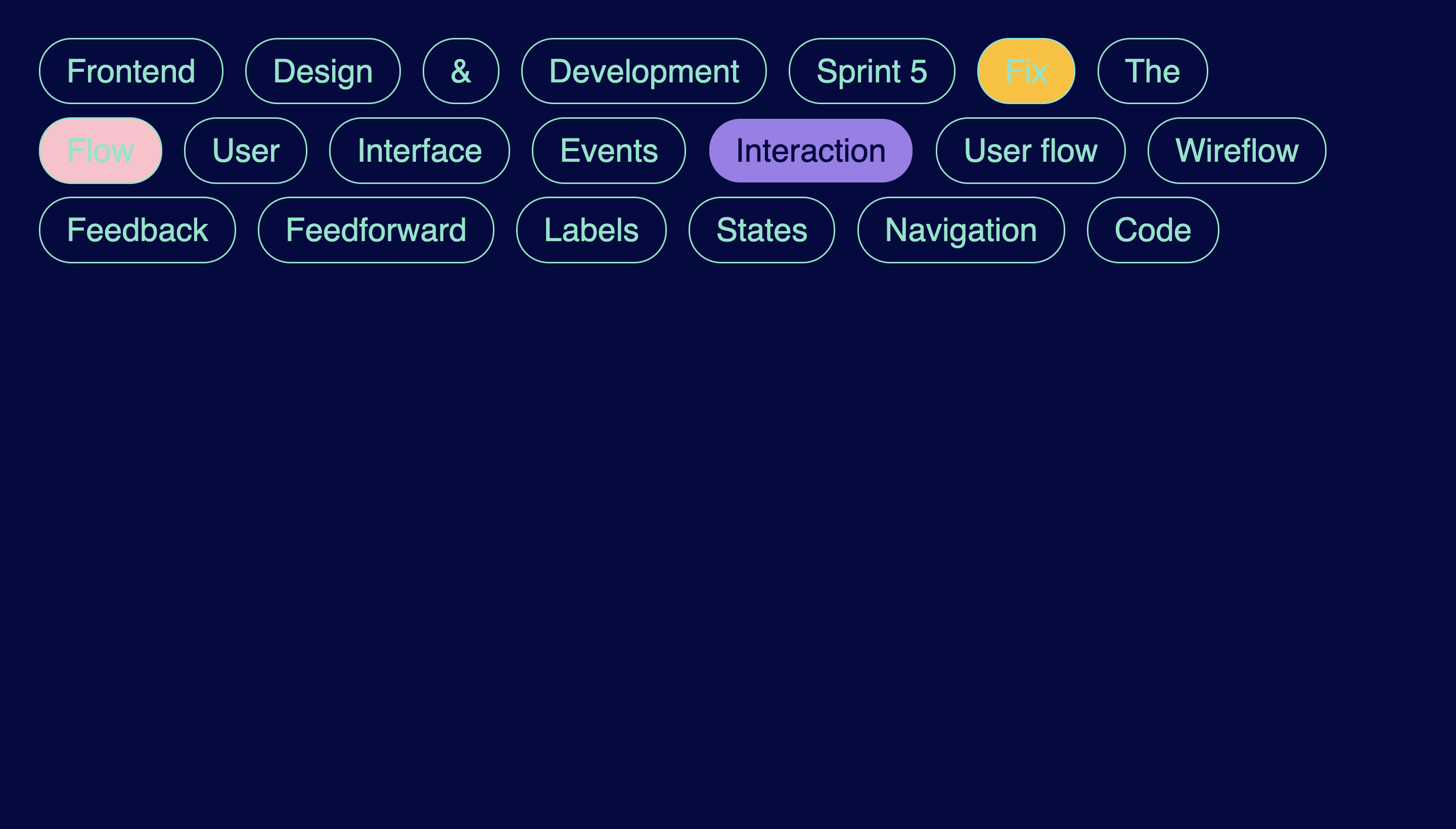The width and height of the screenshot is (1456, 829).
Task: Select the tag labeled The
Action: coord(1151,71)
